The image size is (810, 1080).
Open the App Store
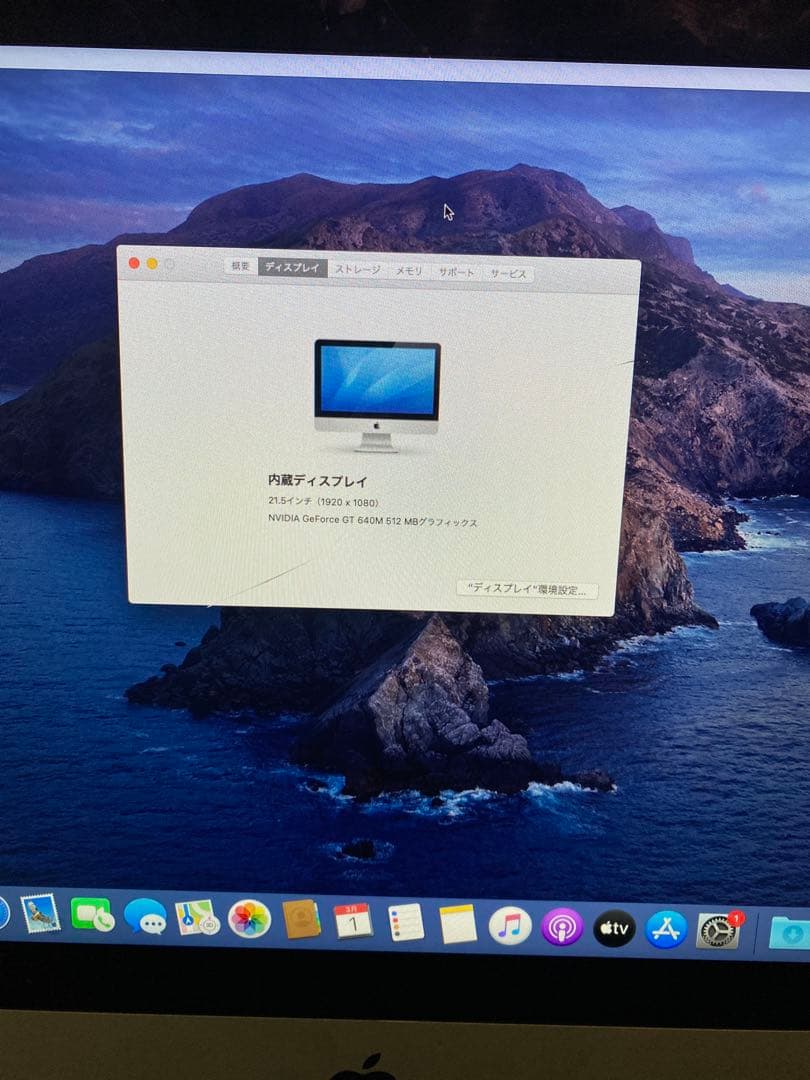tap(667, 929)
